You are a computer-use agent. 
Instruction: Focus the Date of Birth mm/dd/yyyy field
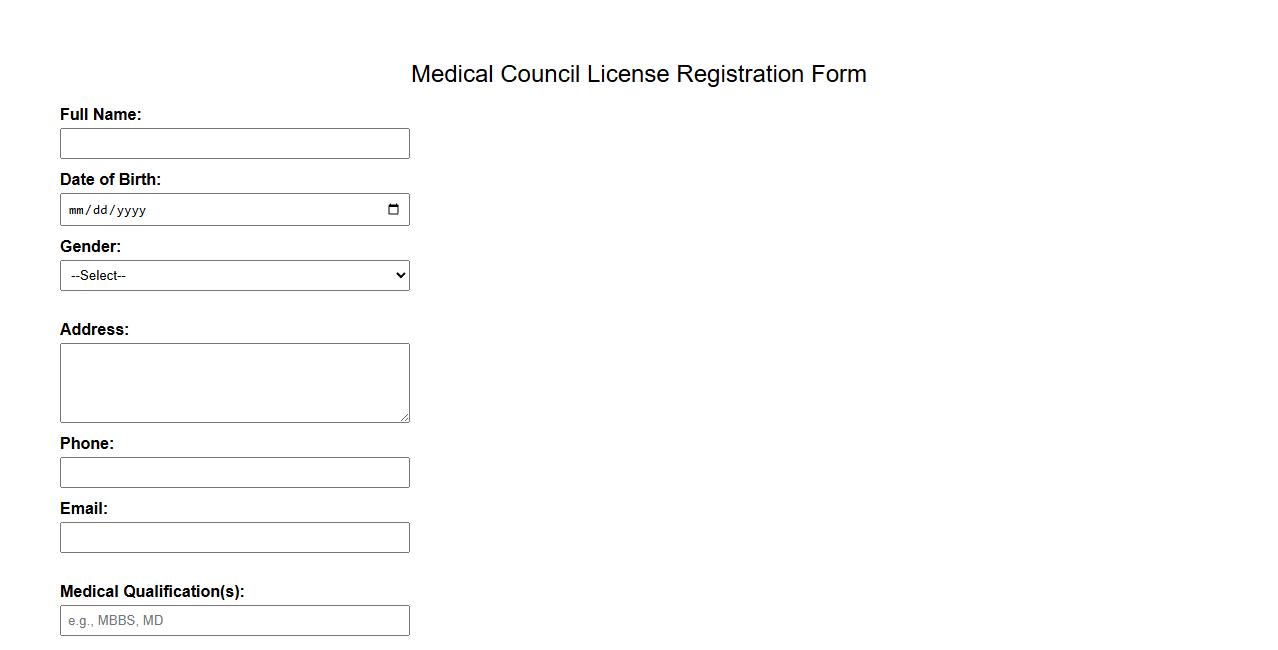coord(200,209)
